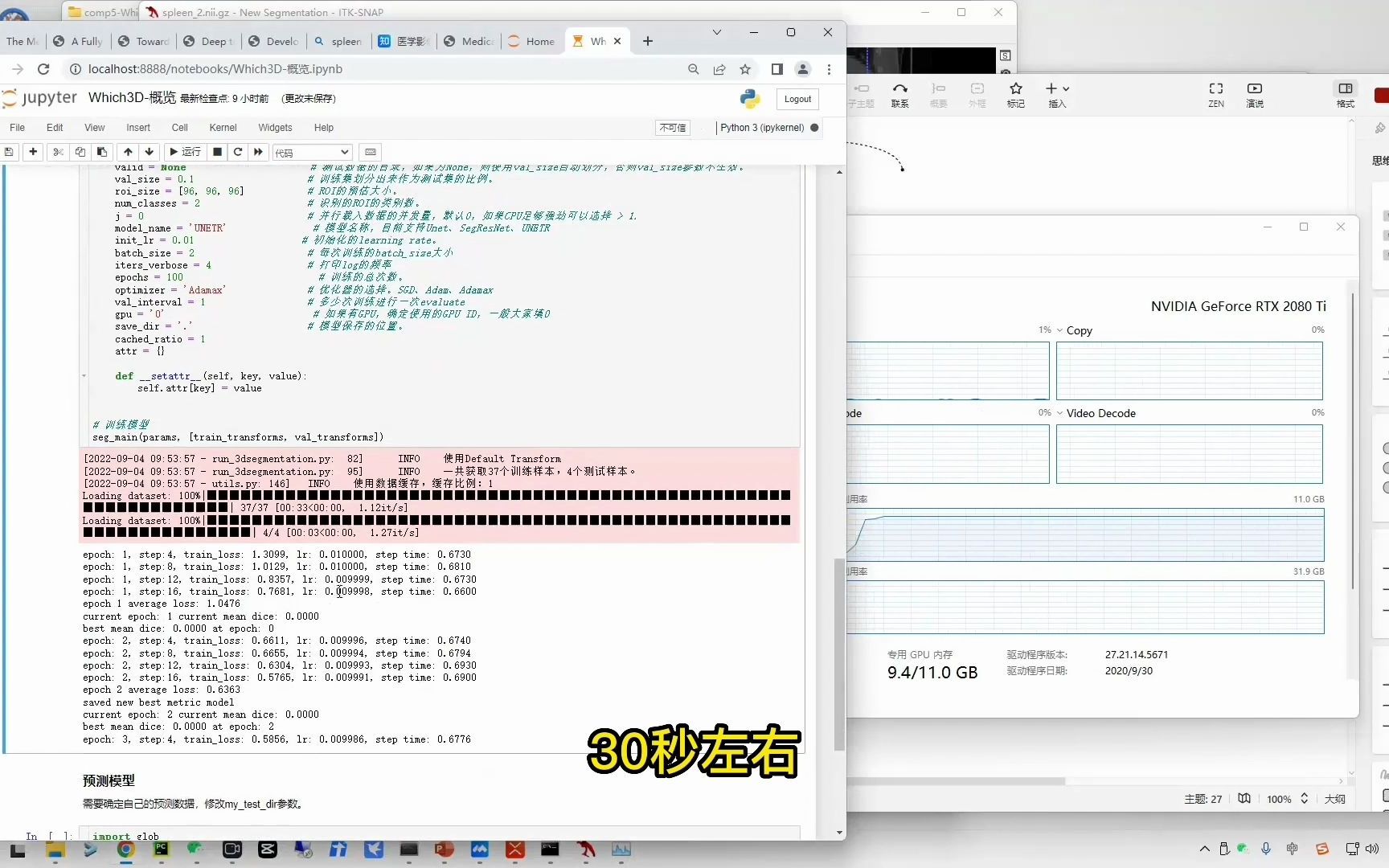Reload the page in Chrome
Viewport: 1389px width, 868px height.
point(44,69)
